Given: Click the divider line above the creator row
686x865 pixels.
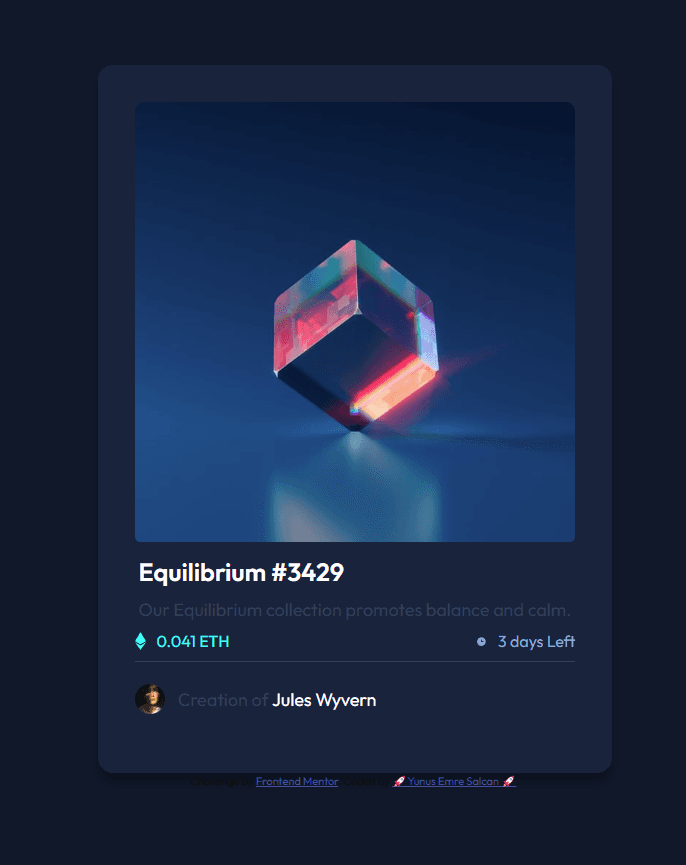Looking at the screenshot, I should tap(355, 661).
